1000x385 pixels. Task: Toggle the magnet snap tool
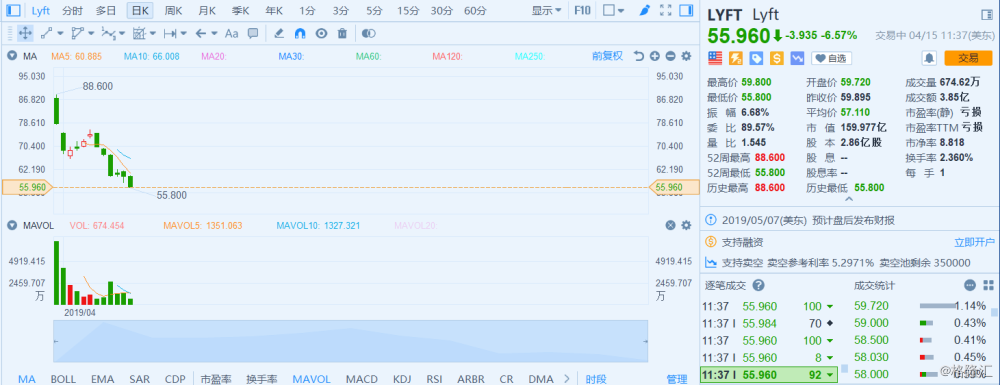pyautogui.click(x=300, y=33)
